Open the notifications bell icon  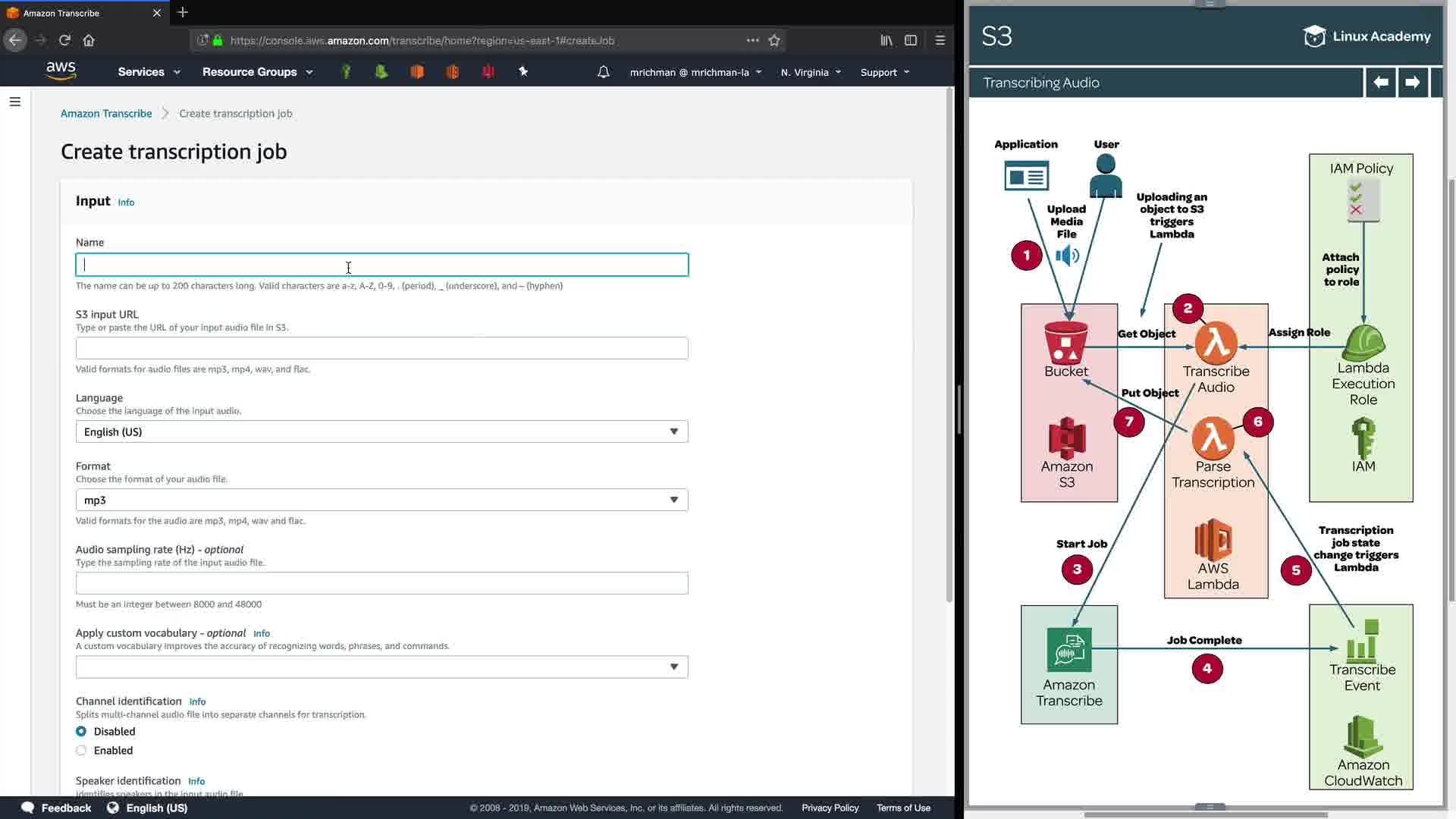603,72
